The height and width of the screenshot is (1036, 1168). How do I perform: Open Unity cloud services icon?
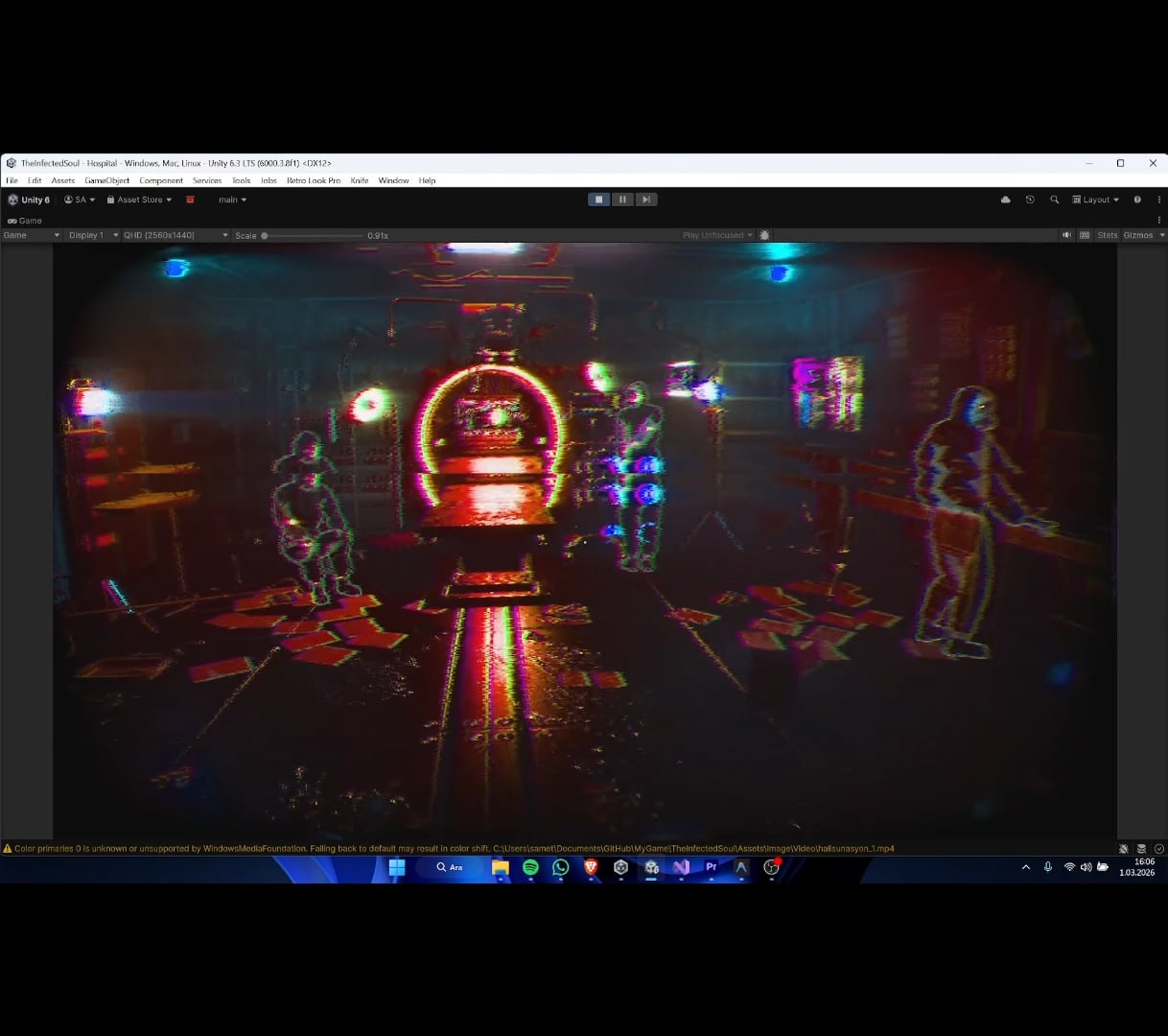pos(1005,200)
